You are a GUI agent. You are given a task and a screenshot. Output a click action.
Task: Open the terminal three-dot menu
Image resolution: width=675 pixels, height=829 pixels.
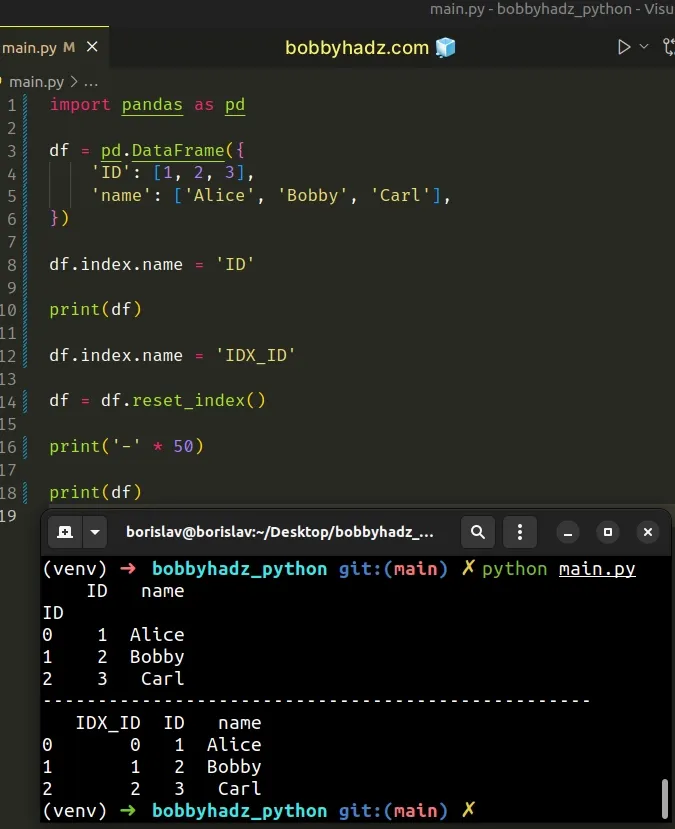click(520, 532)
